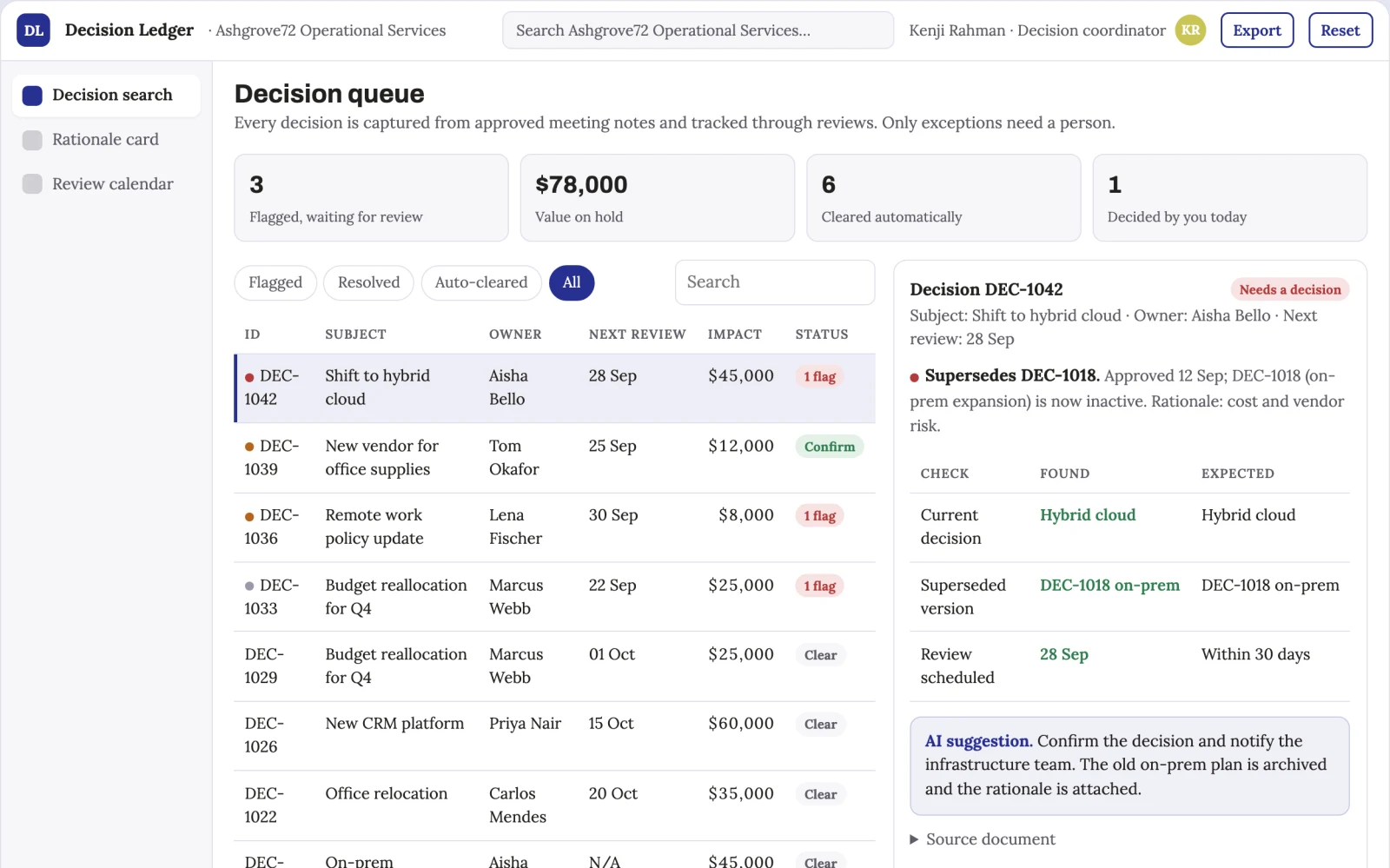Click the Reset button
Image resolution: width=1390 pixels, height=868 pixels.
(x=1340, y=30)
